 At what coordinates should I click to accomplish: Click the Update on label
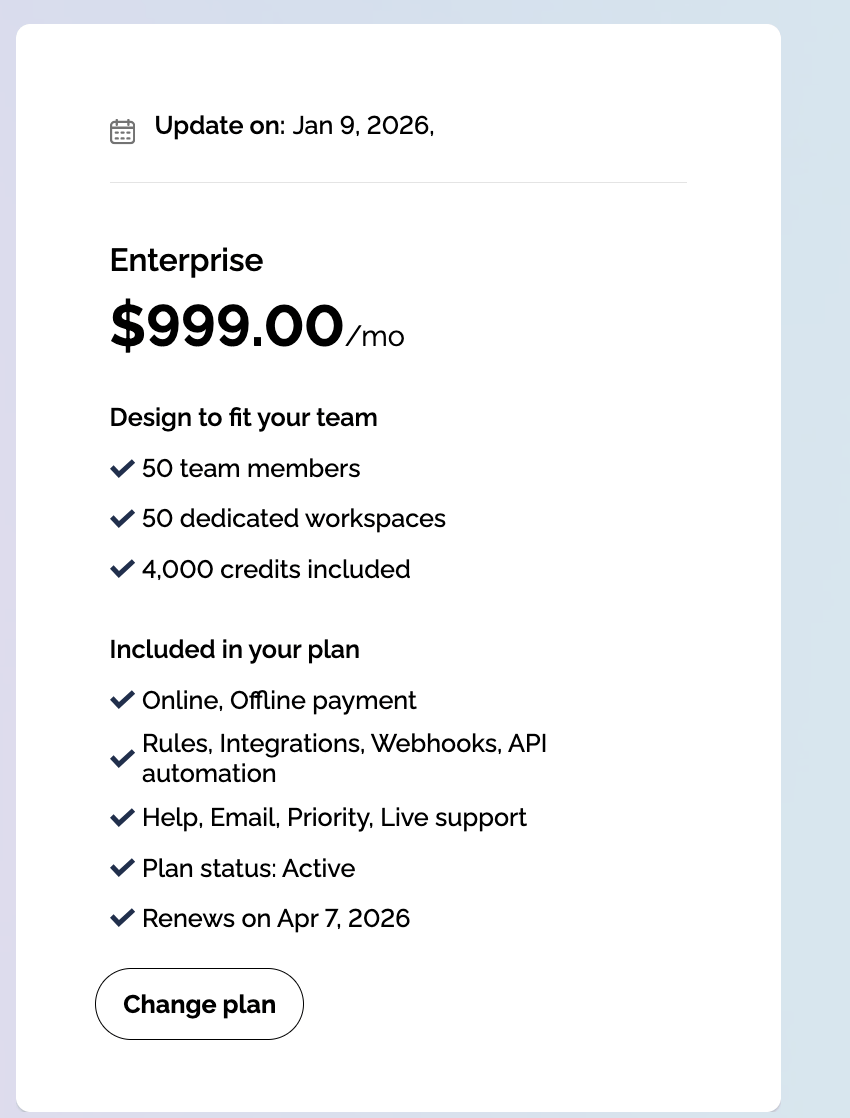(x=220, y=127)
